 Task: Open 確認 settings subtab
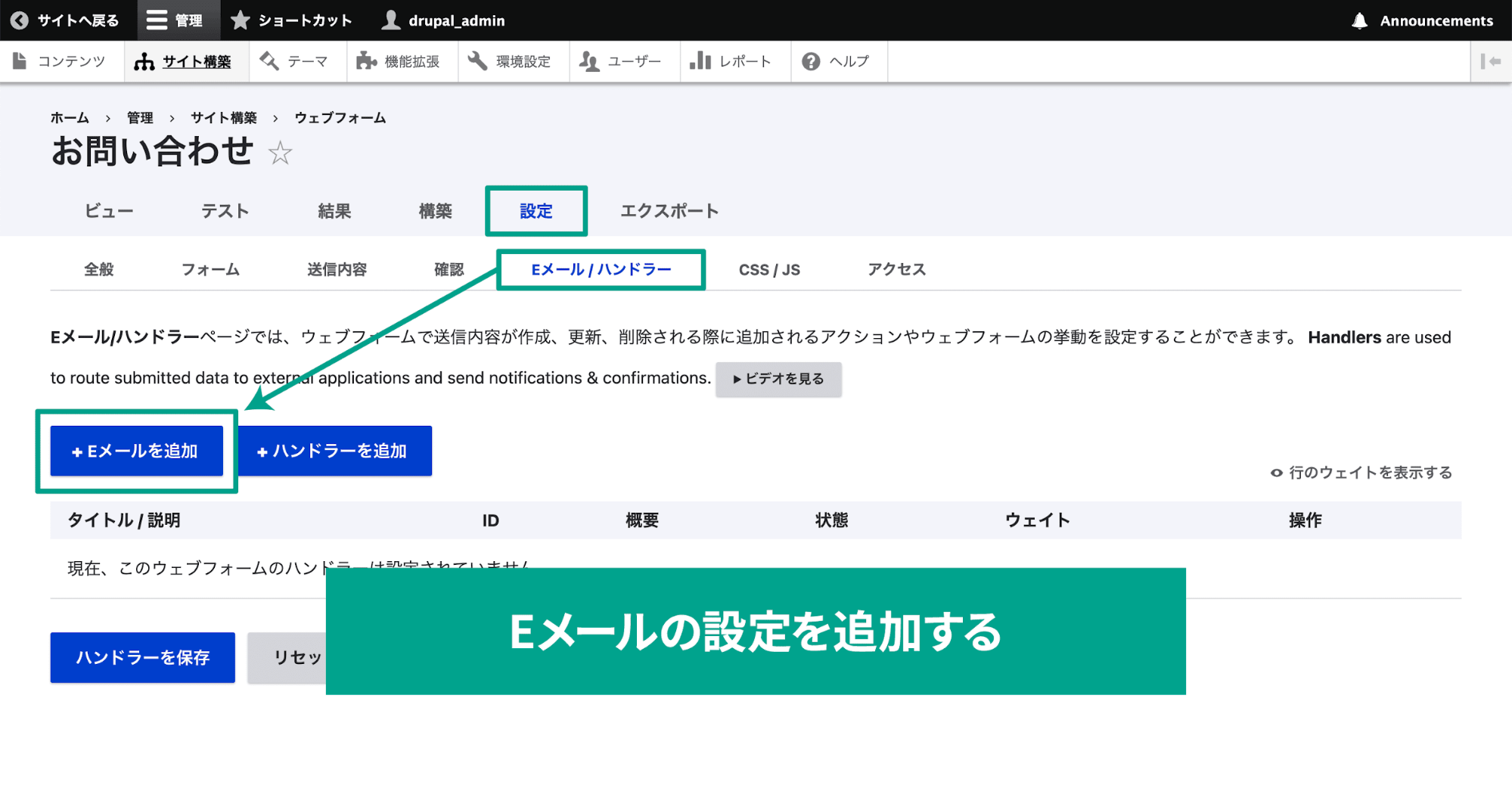[449, 270]
